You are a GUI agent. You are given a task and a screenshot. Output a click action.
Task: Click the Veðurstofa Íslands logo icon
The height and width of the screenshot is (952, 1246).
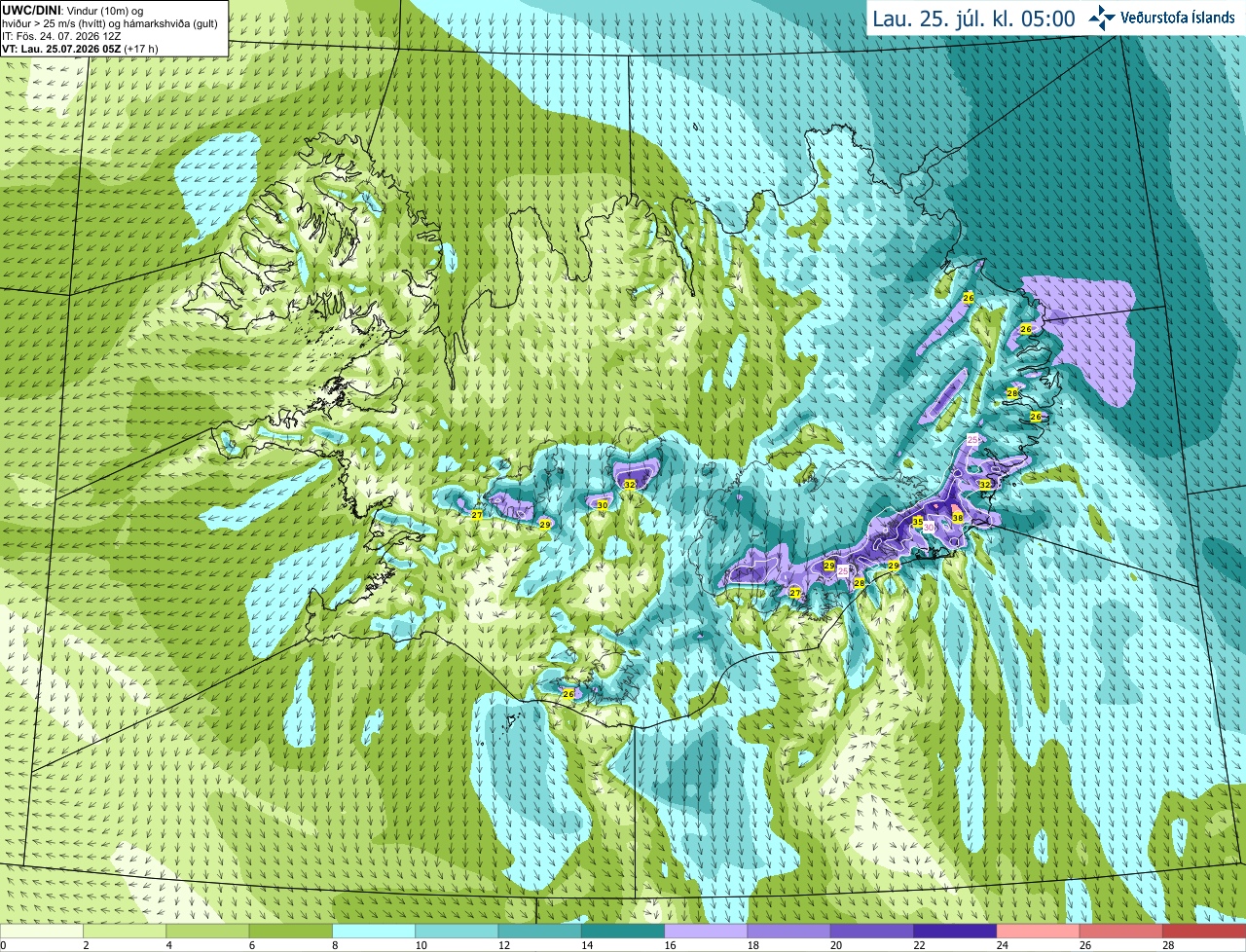click(1101, 18)
